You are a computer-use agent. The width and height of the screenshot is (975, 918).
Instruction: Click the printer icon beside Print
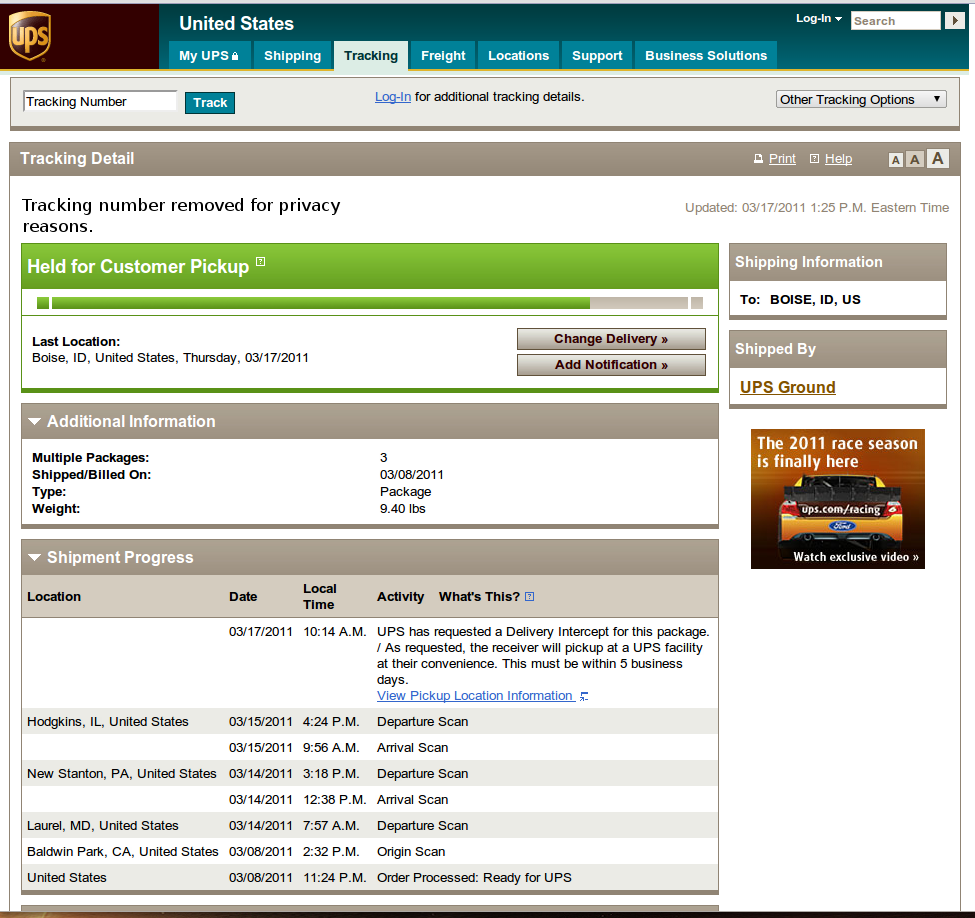pyautogui.click(x=758, y=159)
